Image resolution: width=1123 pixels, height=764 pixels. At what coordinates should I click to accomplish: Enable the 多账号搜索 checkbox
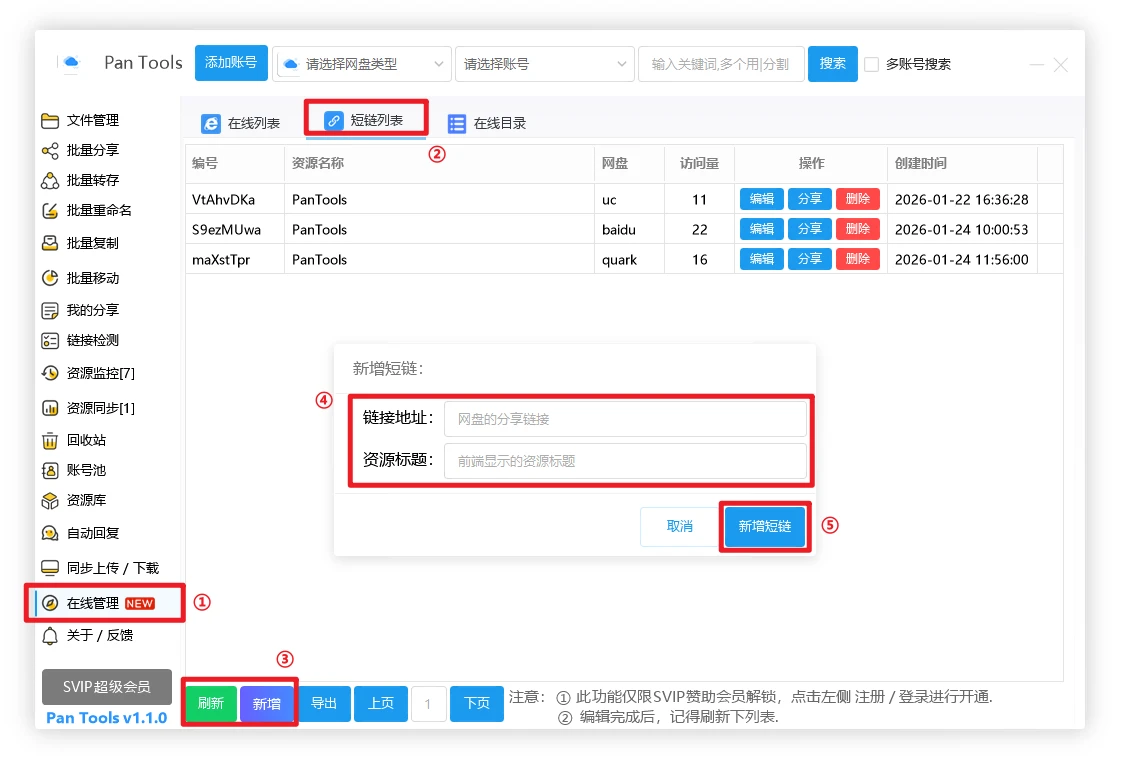[871, 64]
